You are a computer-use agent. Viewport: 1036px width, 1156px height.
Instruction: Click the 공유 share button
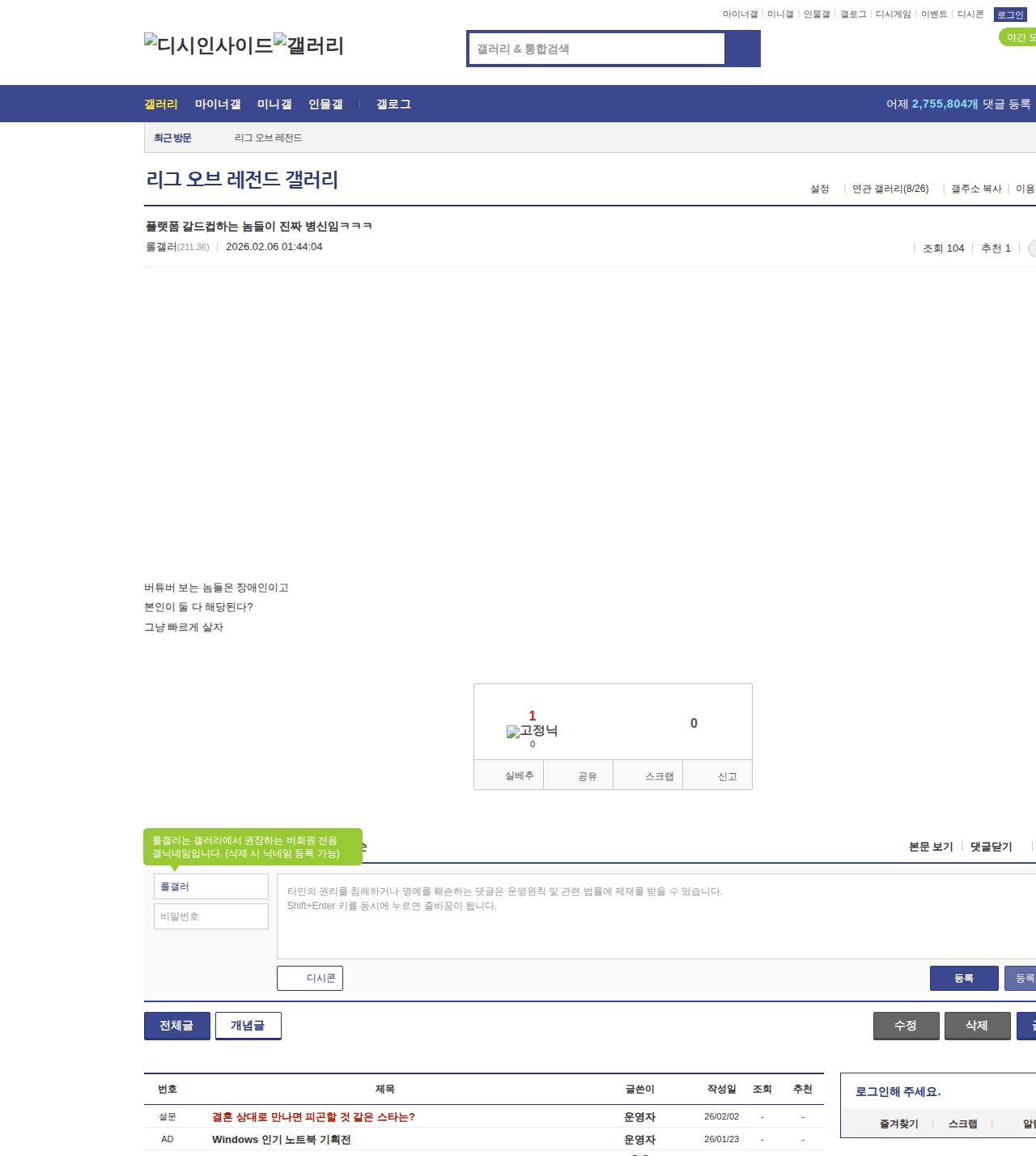click(x=578, y=776)
